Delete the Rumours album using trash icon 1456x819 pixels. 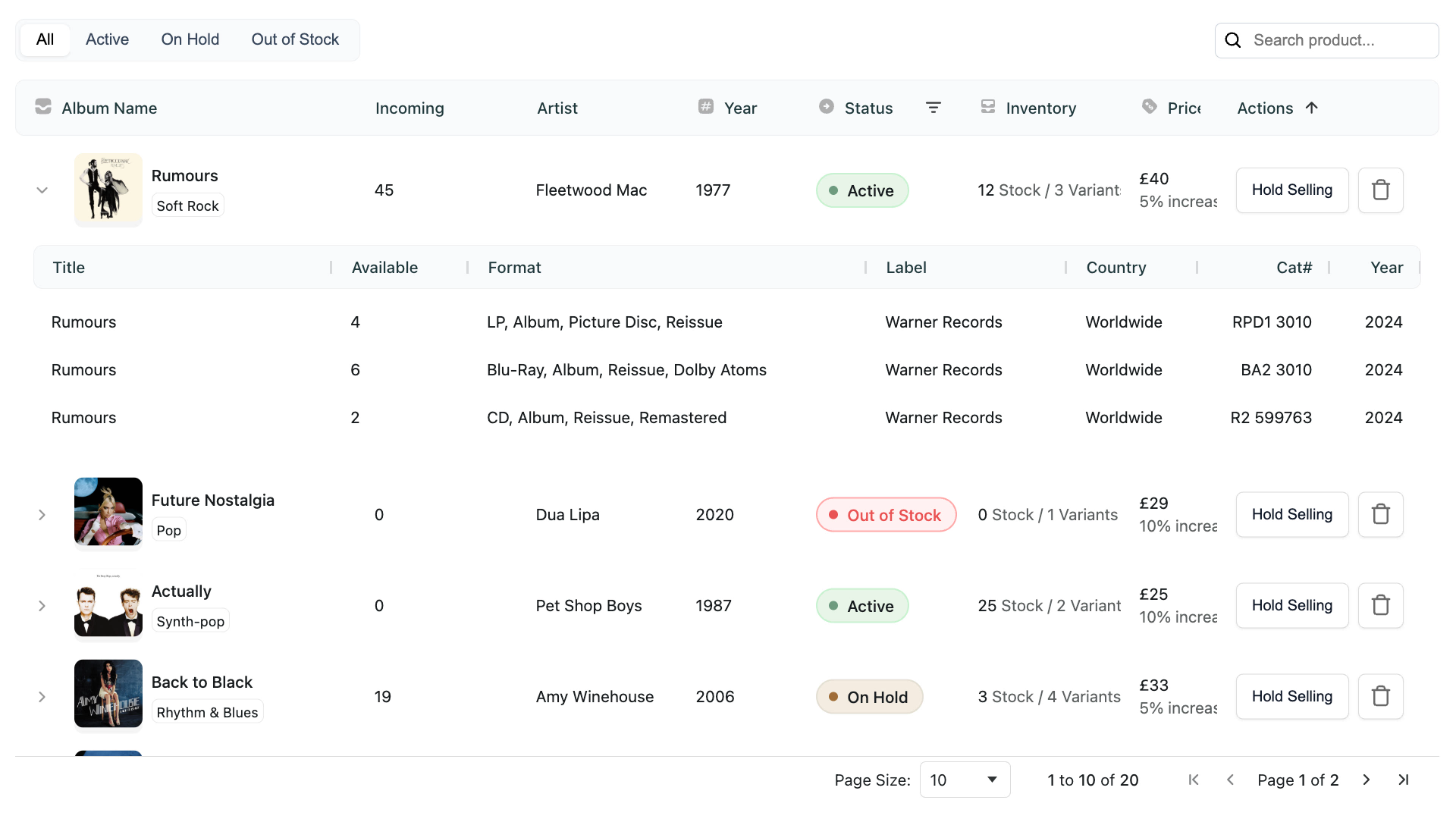tap(1380, 190)
